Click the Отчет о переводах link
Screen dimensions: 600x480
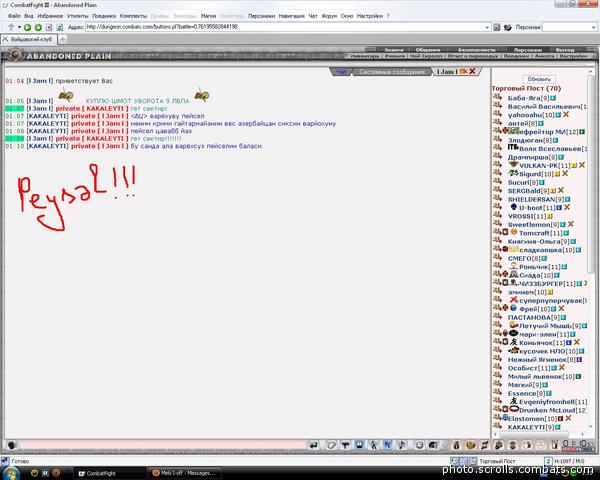[473, 56]
